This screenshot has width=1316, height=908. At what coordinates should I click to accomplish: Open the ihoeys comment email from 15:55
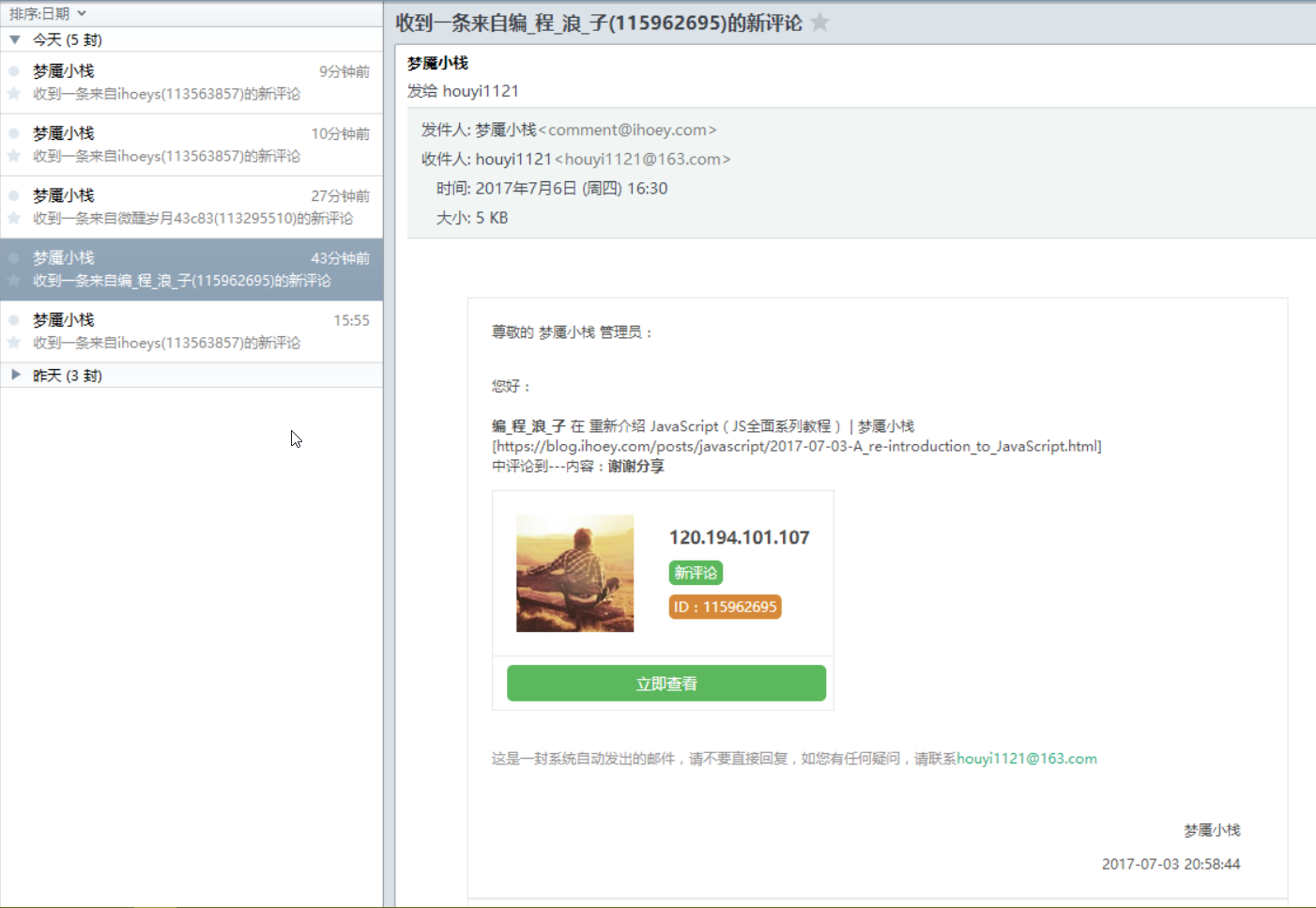[x=191, y=331]
